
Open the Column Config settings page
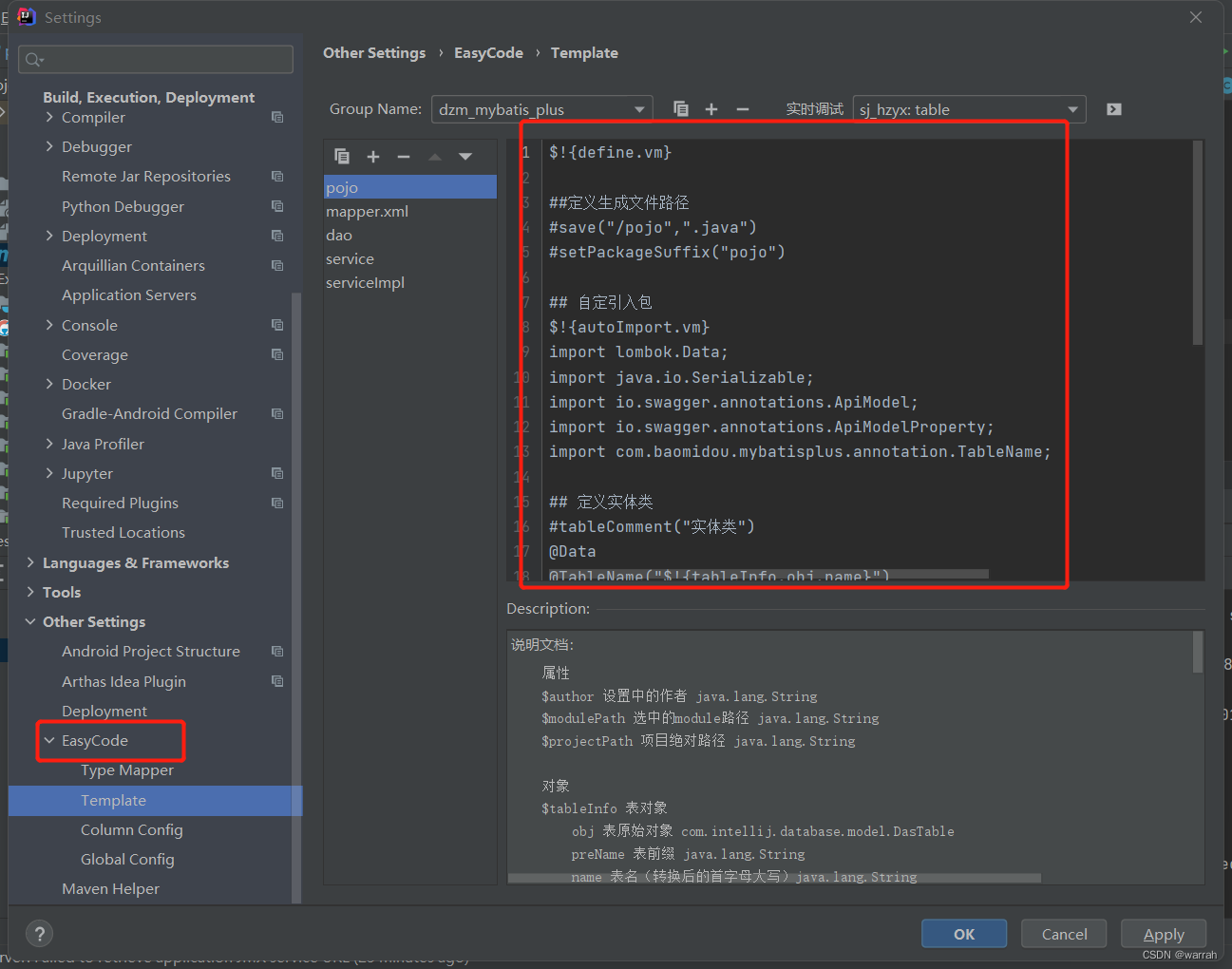[x=132, y=829]
